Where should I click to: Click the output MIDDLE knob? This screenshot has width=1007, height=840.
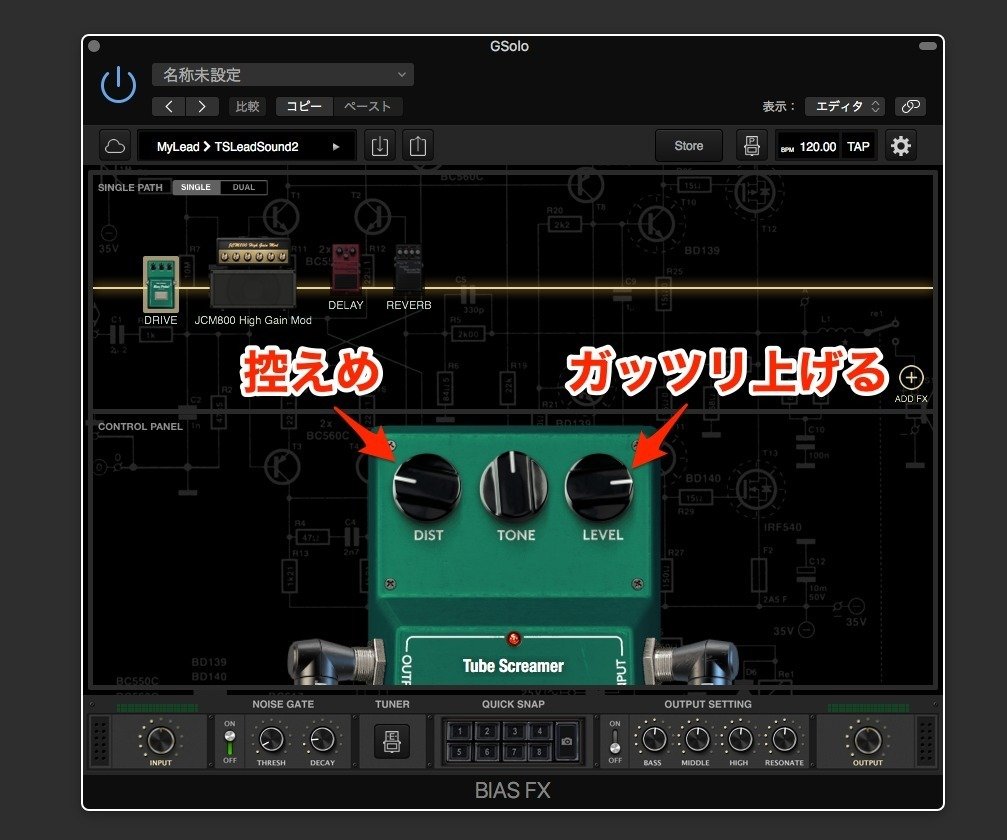coord(696,739)
